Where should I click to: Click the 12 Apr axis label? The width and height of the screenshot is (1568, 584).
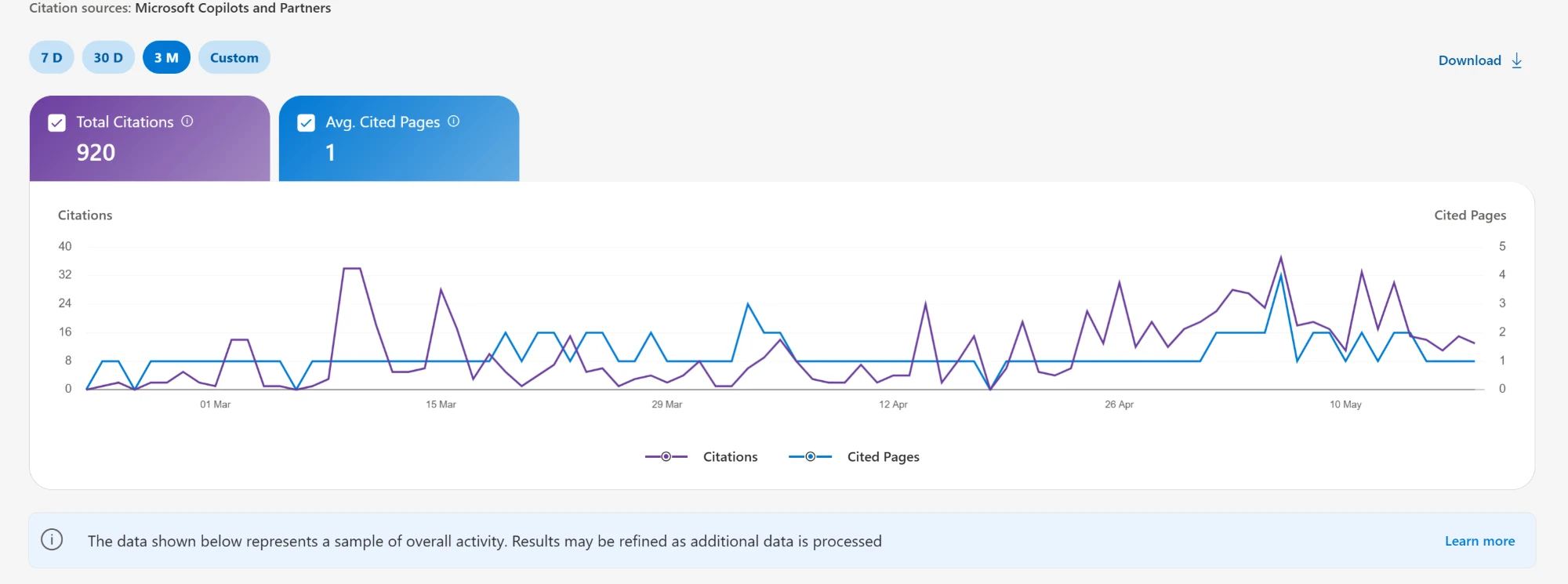pyautogui.click(x=893, y=404)
